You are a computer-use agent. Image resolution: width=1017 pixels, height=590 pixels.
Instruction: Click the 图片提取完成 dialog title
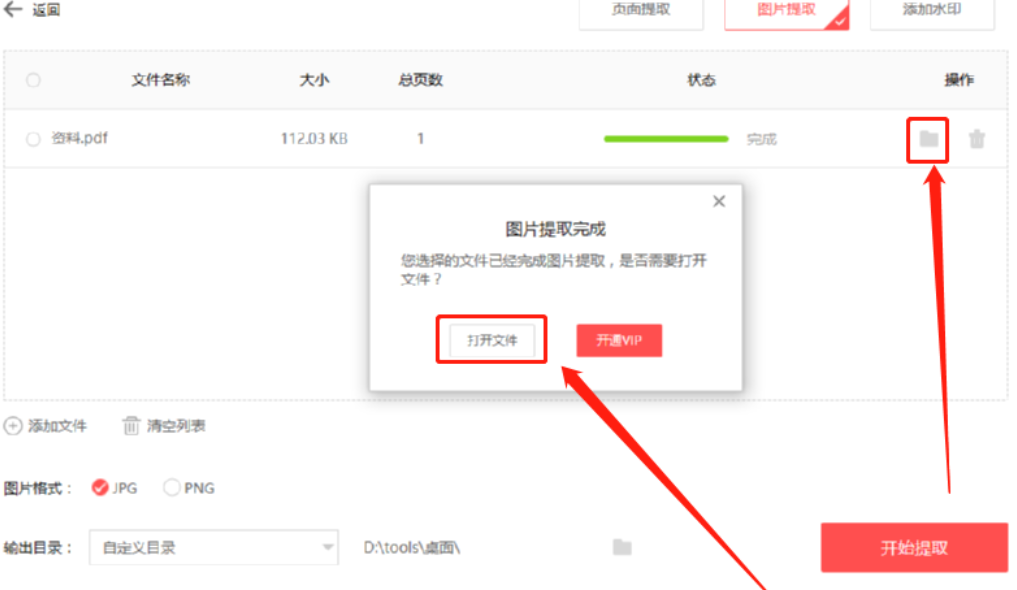point(555,229)
